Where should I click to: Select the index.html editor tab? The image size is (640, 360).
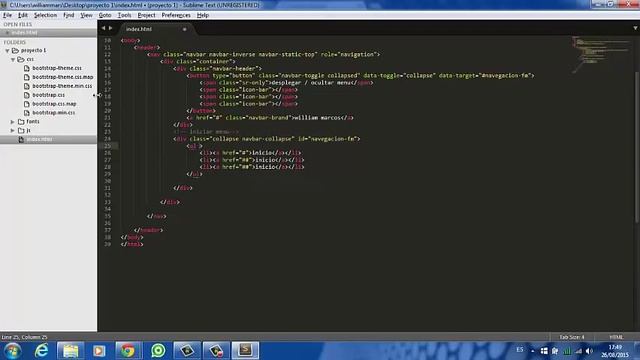point(155,29)
